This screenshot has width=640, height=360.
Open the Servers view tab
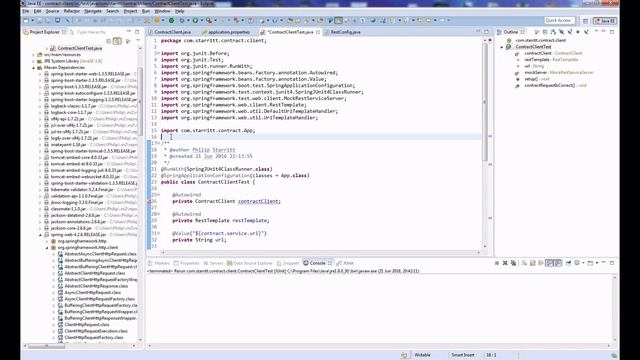(213, 263)
